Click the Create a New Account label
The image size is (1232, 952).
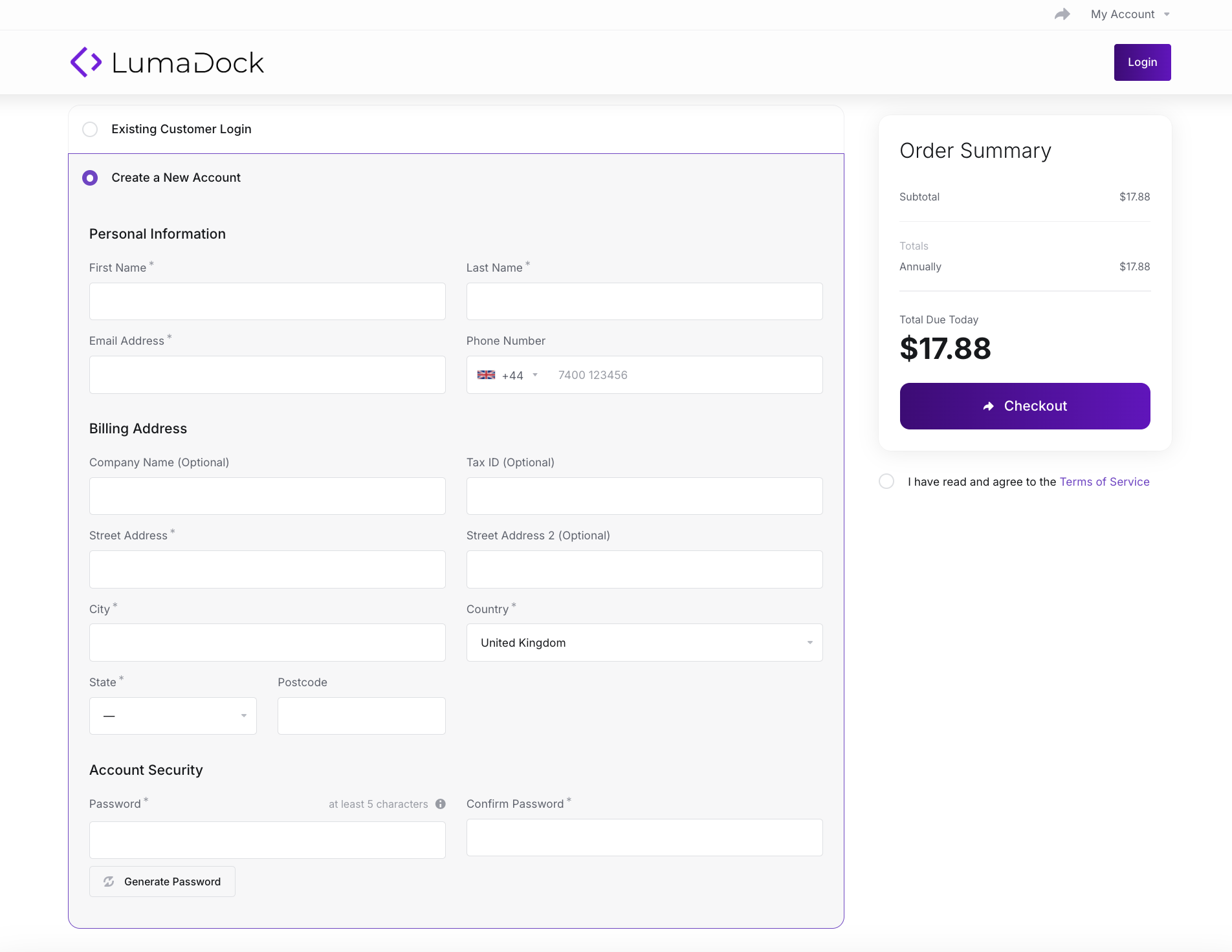(x=176, y=178)
